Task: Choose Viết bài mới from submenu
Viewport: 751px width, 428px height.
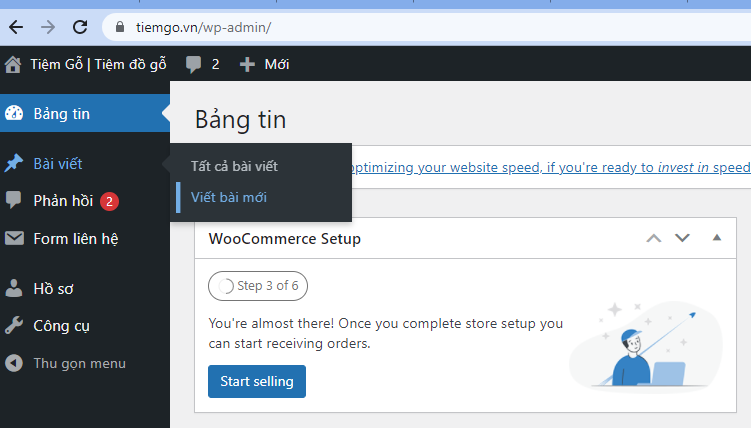Action: (228, 197)
